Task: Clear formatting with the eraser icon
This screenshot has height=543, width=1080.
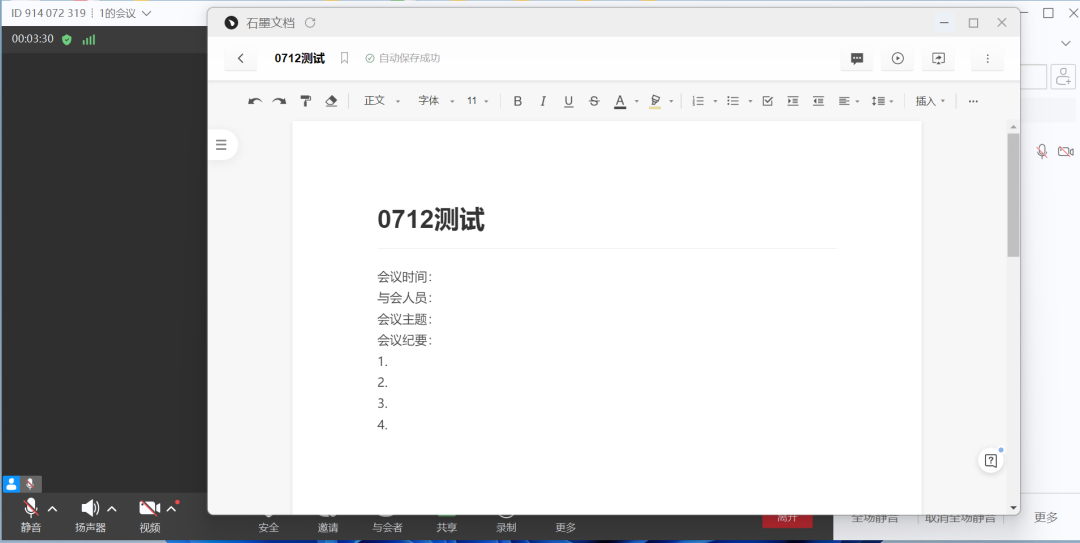Action: click(331, 101)
